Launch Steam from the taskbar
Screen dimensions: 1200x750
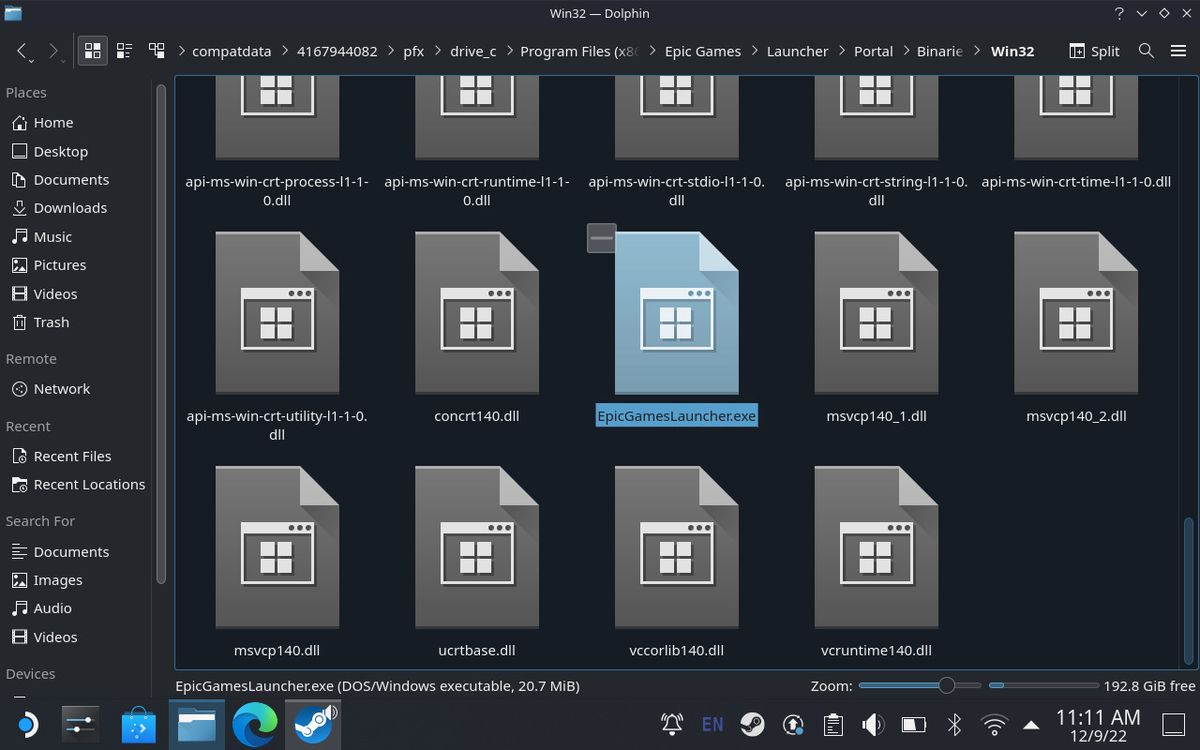pos(313,724)
